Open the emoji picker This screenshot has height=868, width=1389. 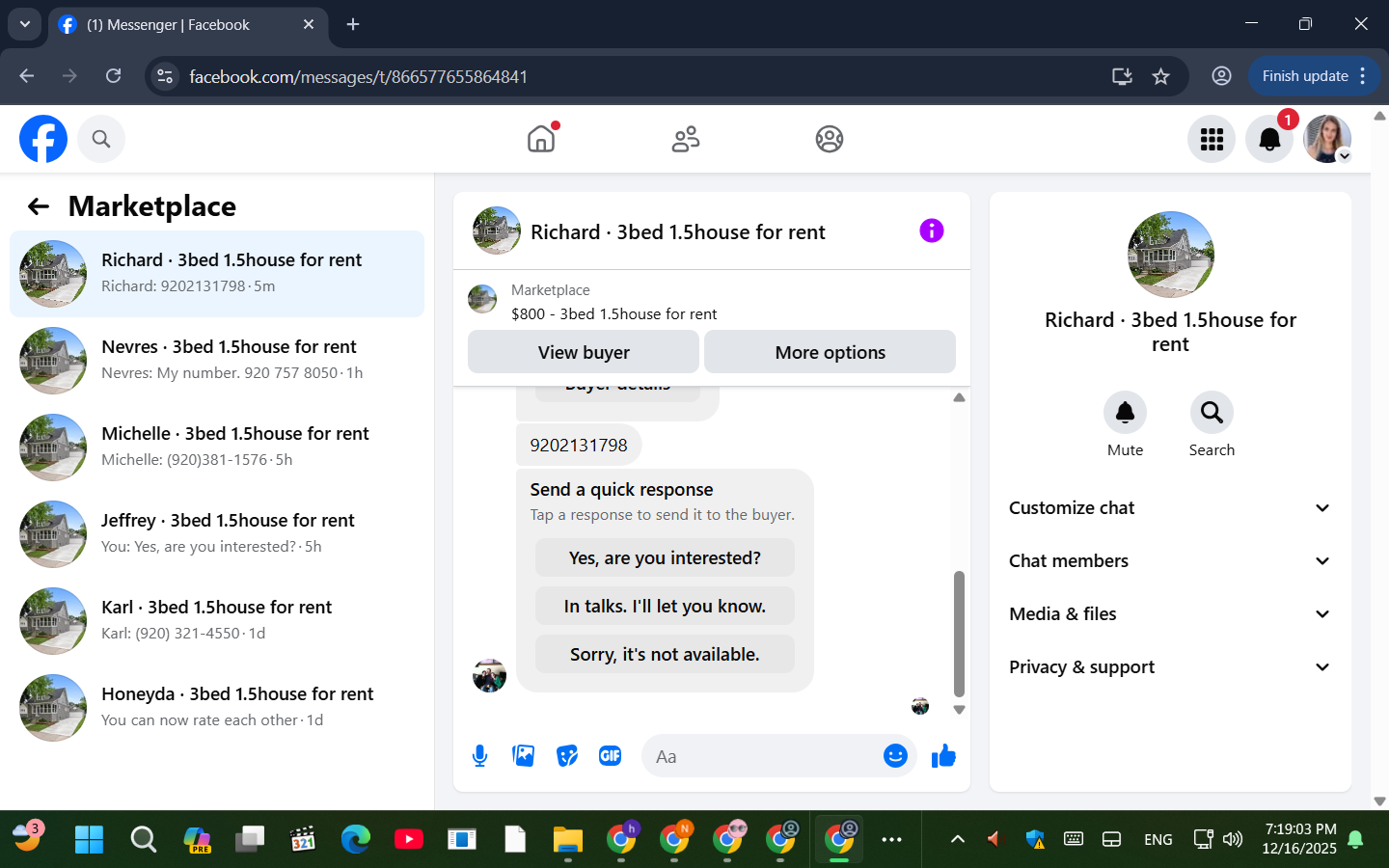tap(895, 756)
